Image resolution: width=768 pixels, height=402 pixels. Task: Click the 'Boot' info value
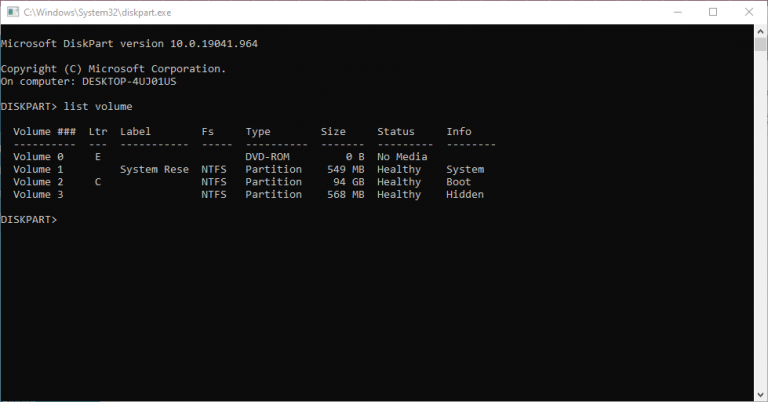click(x=459, y=182)
